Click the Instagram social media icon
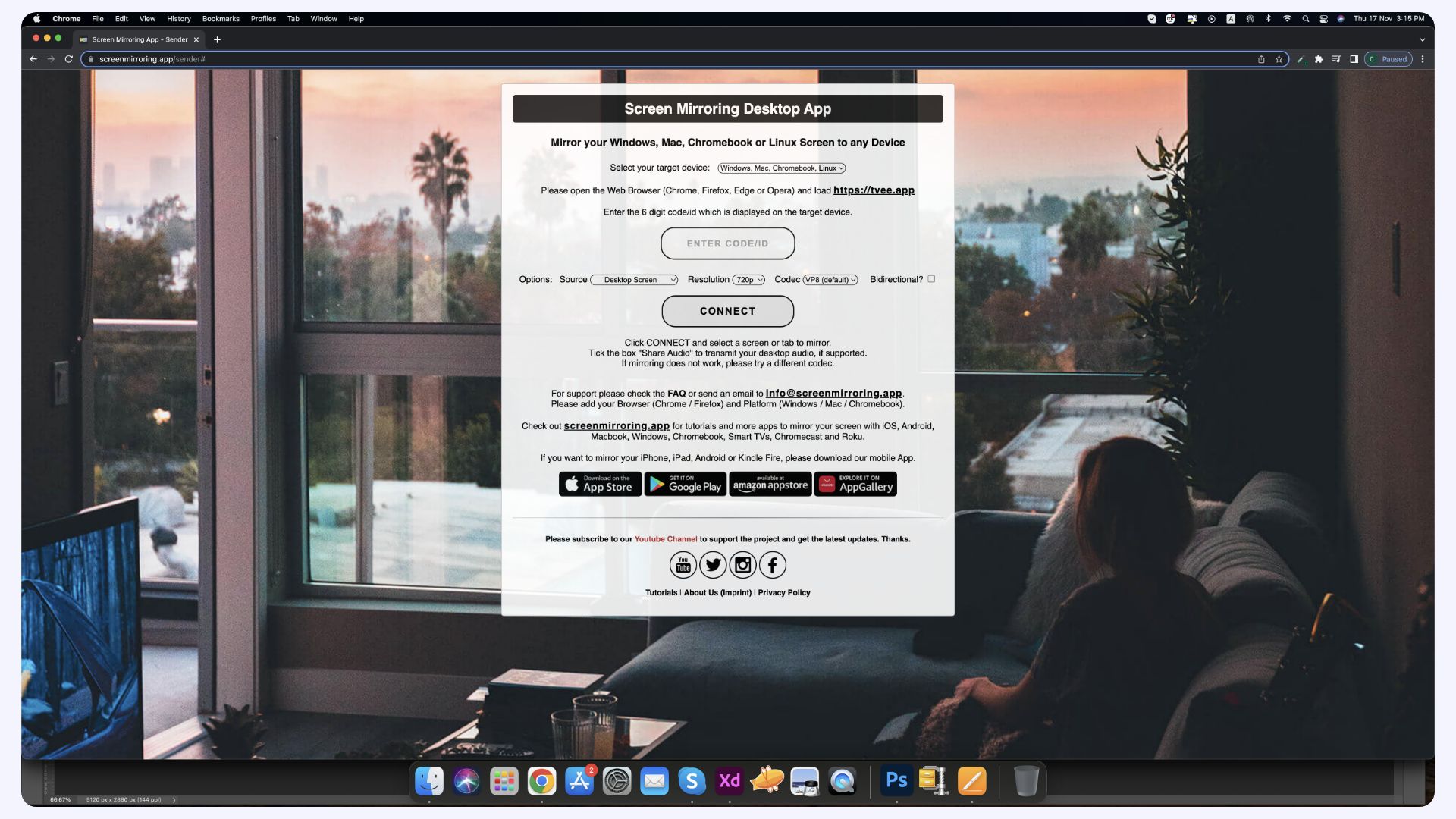 (743, 564)
